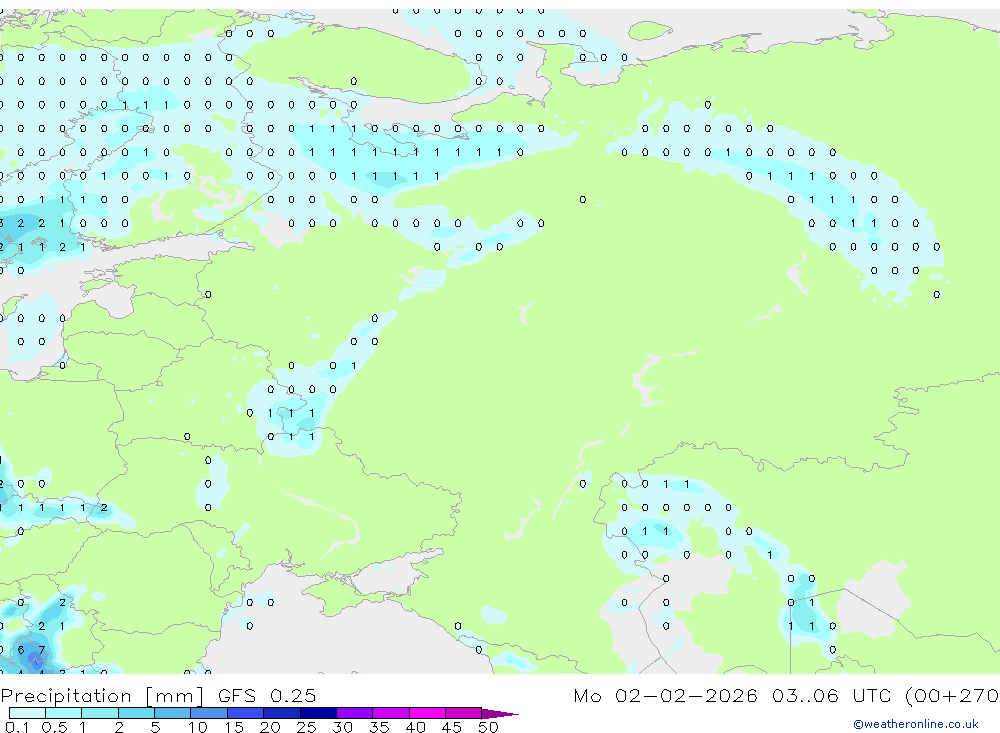1000x733 pixels.
Task: Click the '40' legend scale label
Action: coord(415,727)
